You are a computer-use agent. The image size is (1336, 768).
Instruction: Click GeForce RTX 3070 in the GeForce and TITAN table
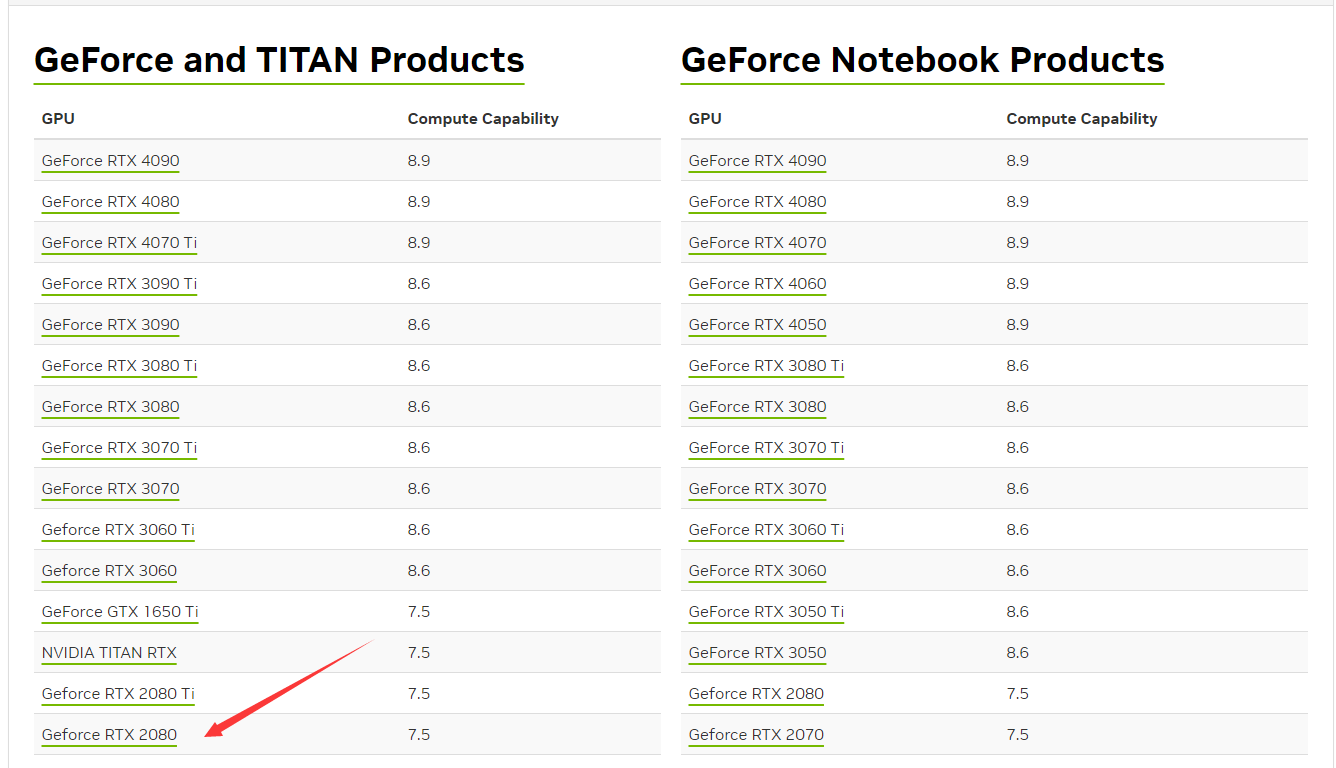111,489
